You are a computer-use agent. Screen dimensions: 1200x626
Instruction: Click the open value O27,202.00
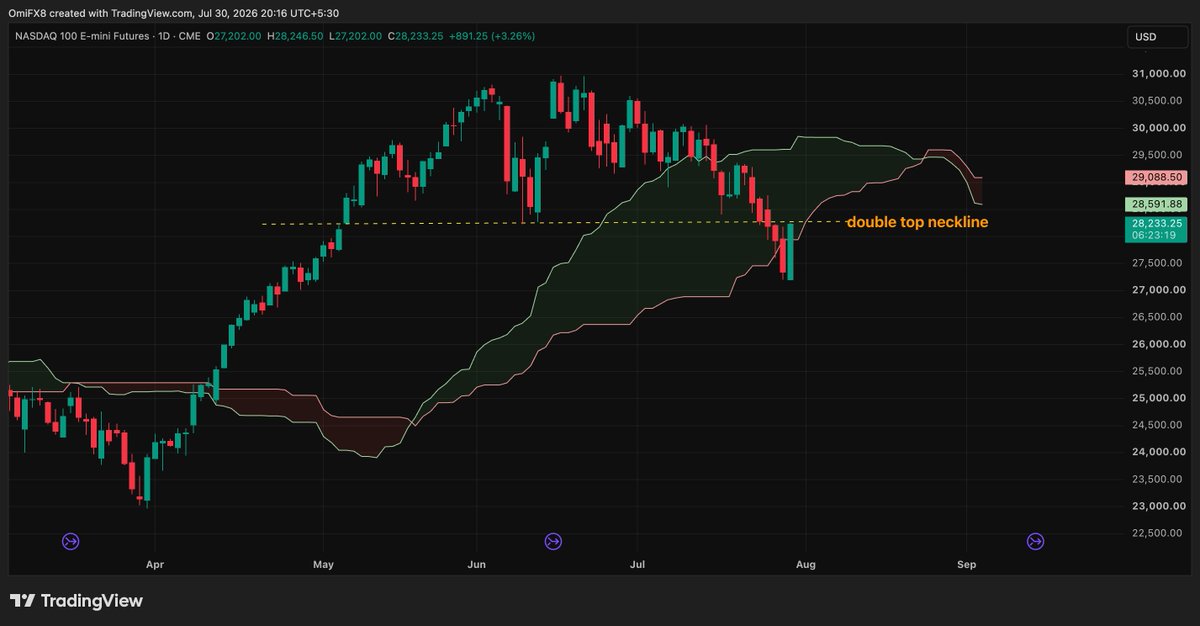[235, 36]
